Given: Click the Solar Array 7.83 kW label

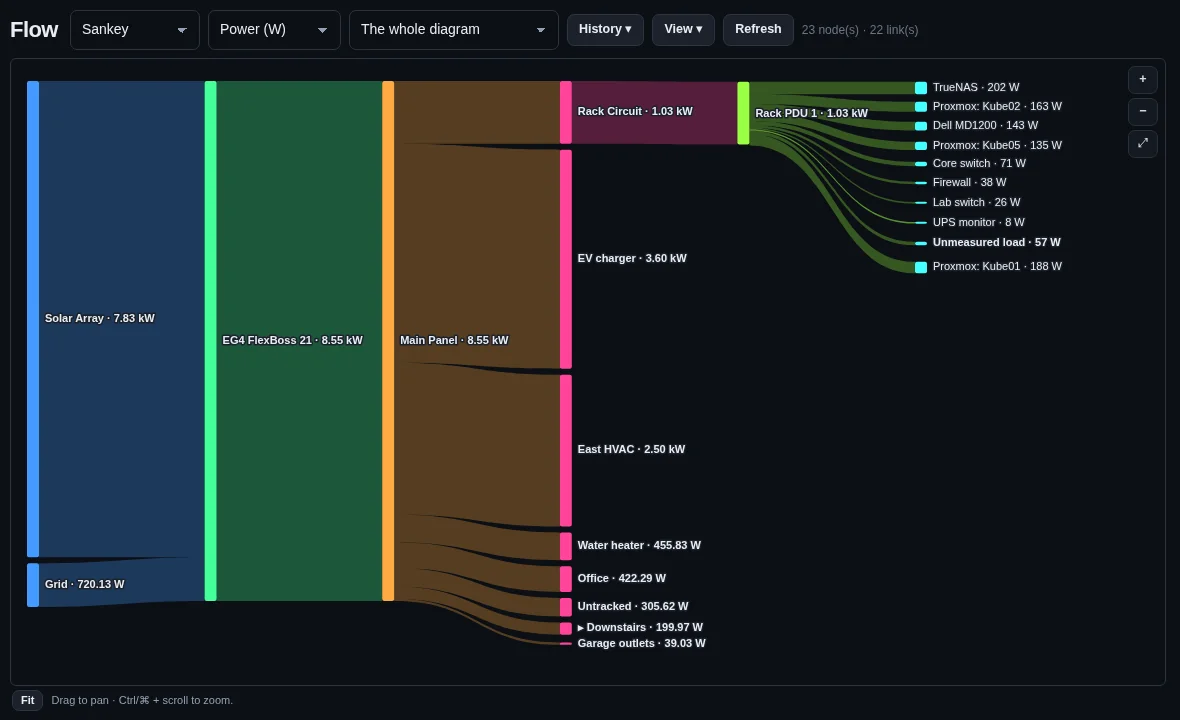Looking at the screenshot, I should coord(99,318).
